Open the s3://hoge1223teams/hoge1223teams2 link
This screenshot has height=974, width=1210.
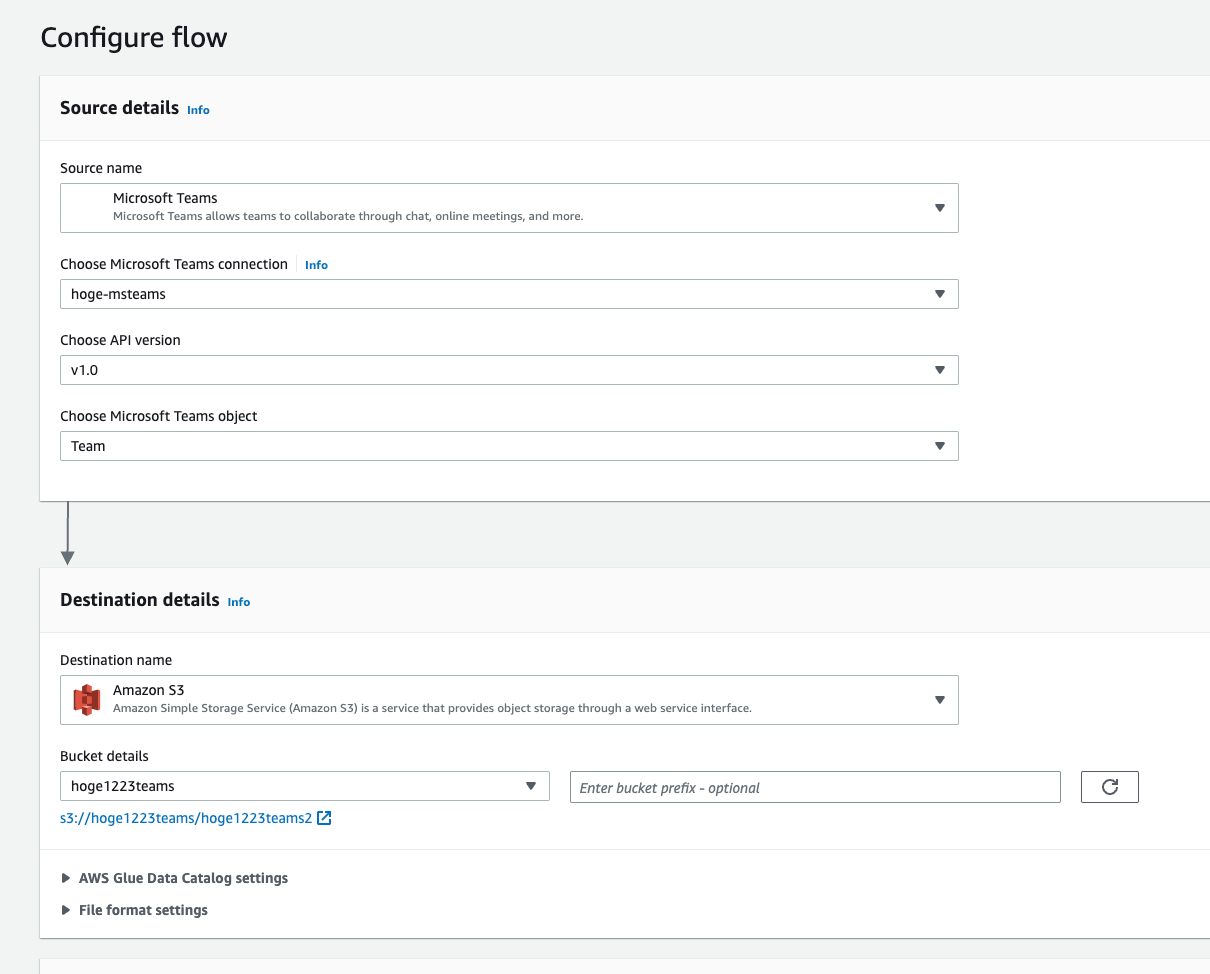point(186,817)
